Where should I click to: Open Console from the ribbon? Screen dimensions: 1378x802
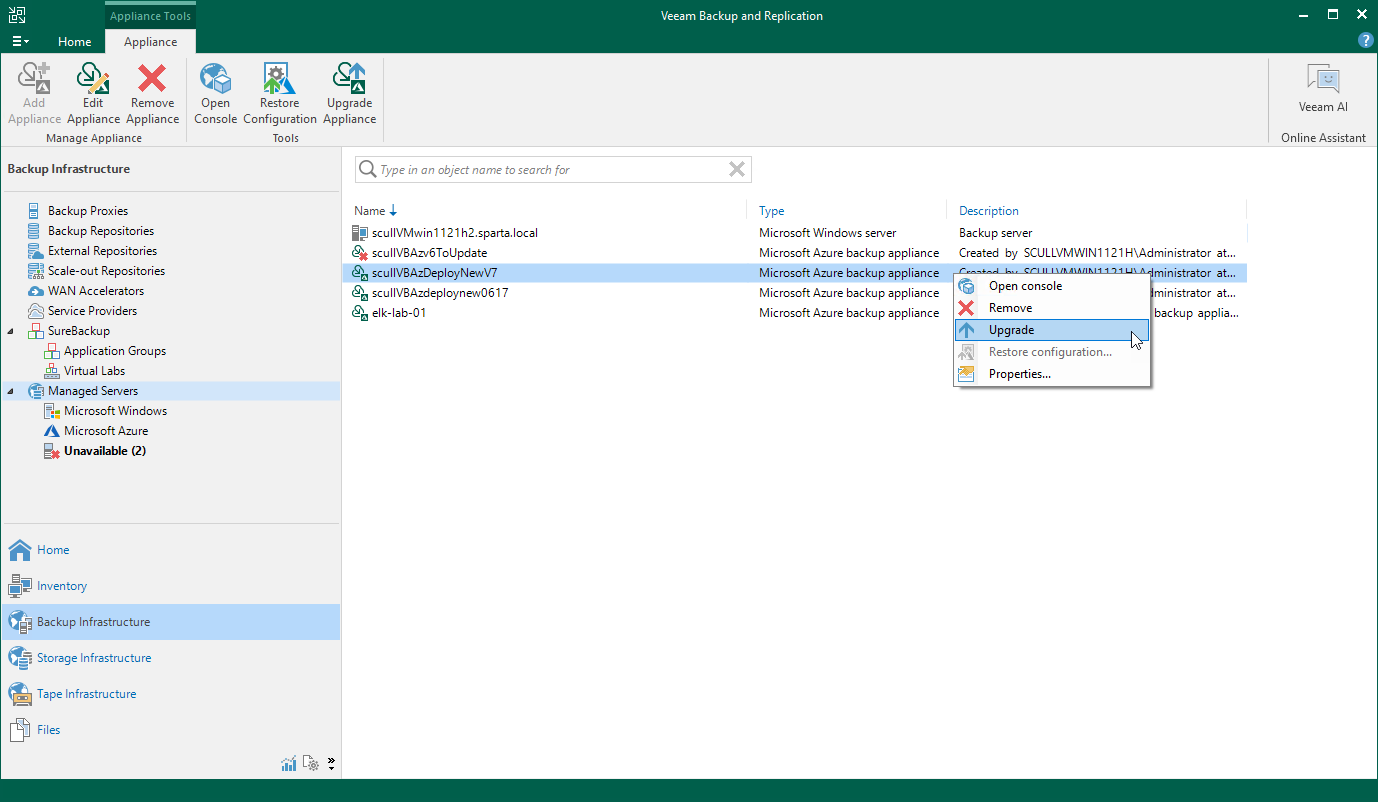[215, 94]
